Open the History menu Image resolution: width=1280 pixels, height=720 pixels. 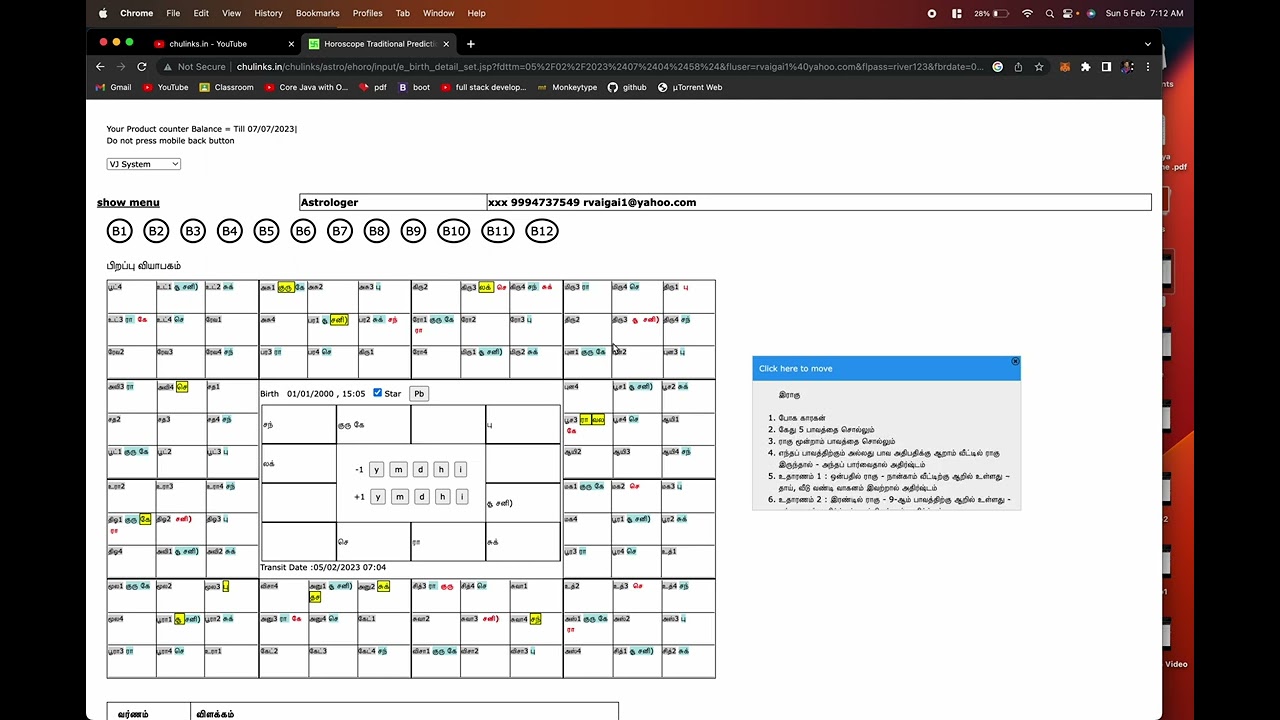pyautogui.click(x=268, y=13)
